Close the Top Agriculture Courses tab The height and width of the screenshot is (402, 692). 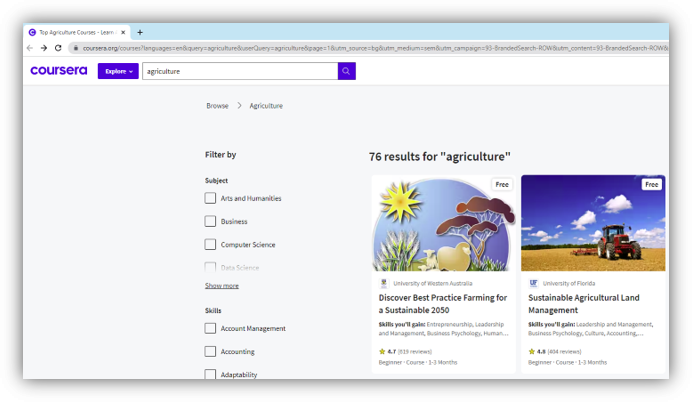[125, 32]
